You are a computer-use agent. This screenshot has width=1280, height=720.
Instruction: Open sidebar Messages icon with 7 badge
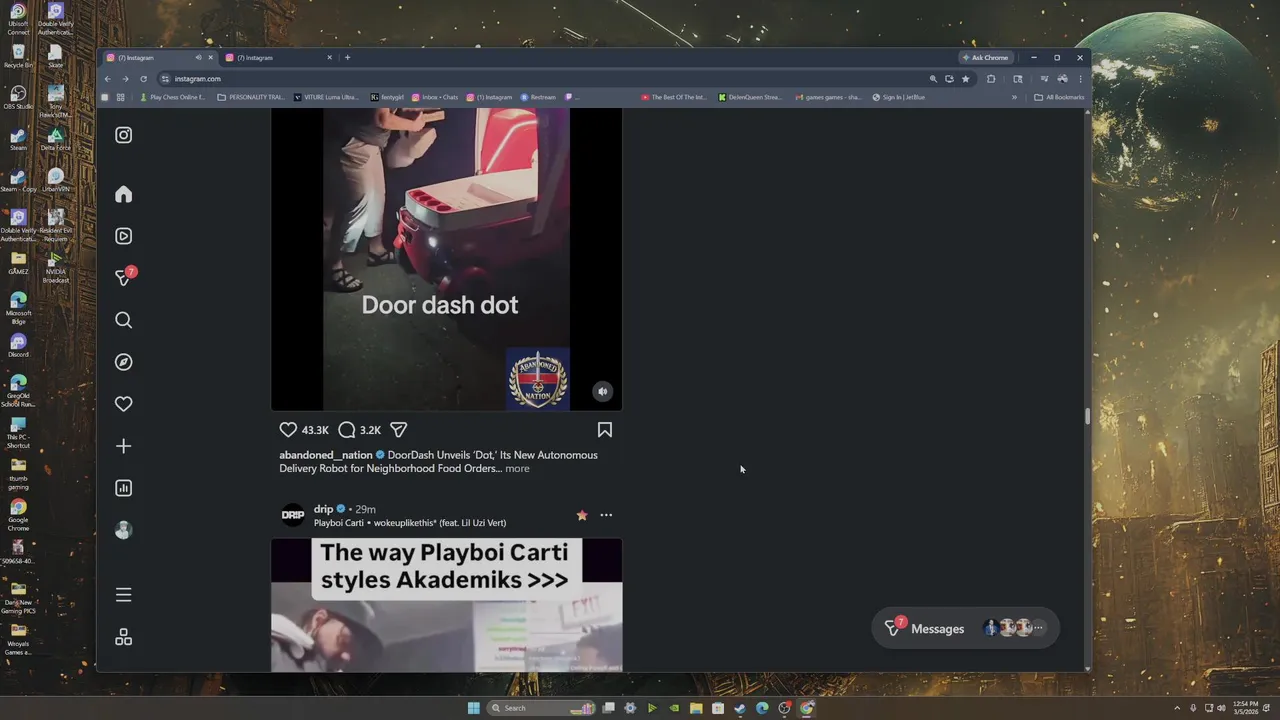click(124, 277)
